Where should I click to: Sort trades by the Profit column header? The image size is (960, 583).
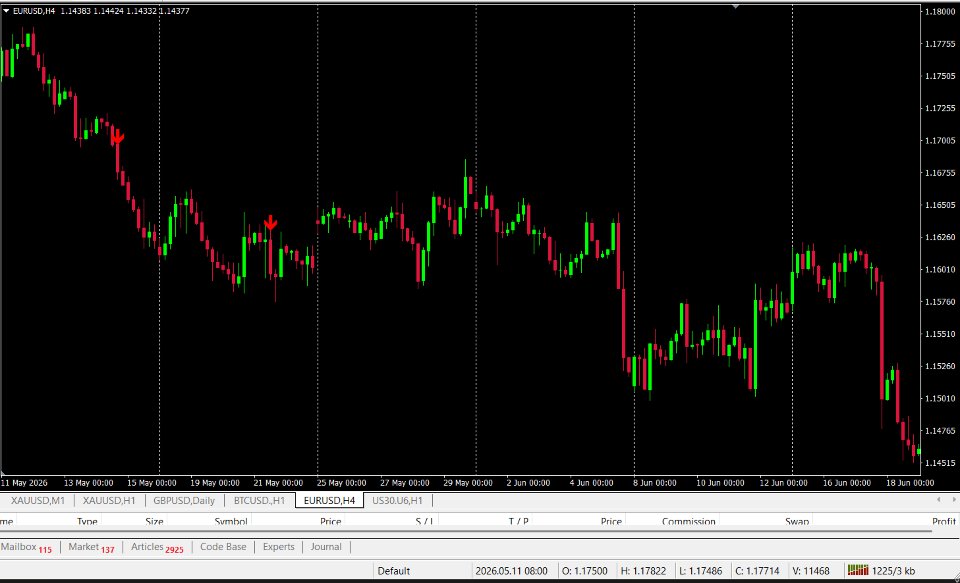pos(943,522)
